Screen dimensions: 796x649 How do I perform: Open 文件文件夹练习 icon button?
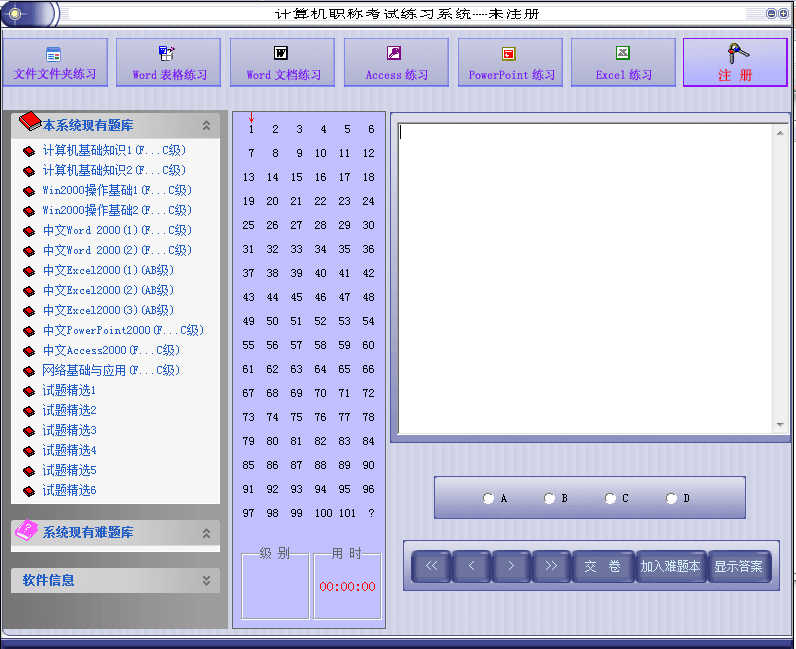point(54,54)
